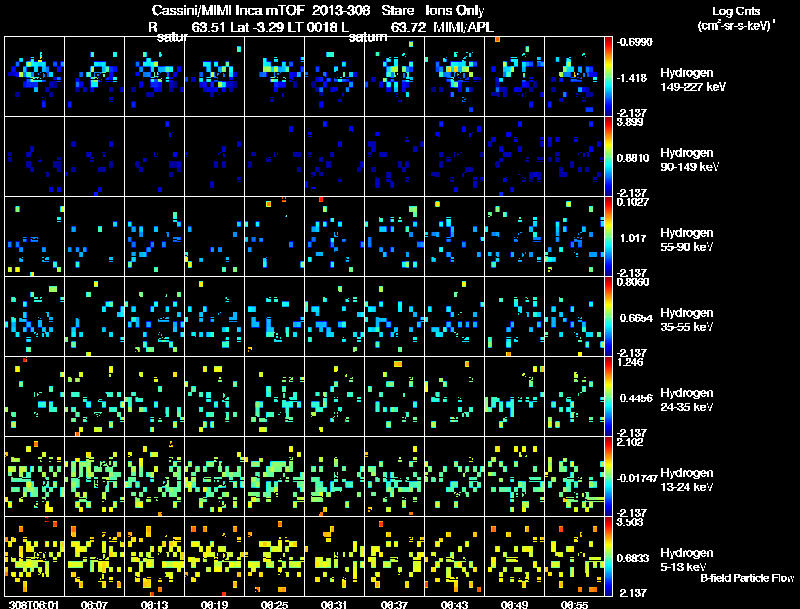Click the '06:49' time label

coord(514,604)
